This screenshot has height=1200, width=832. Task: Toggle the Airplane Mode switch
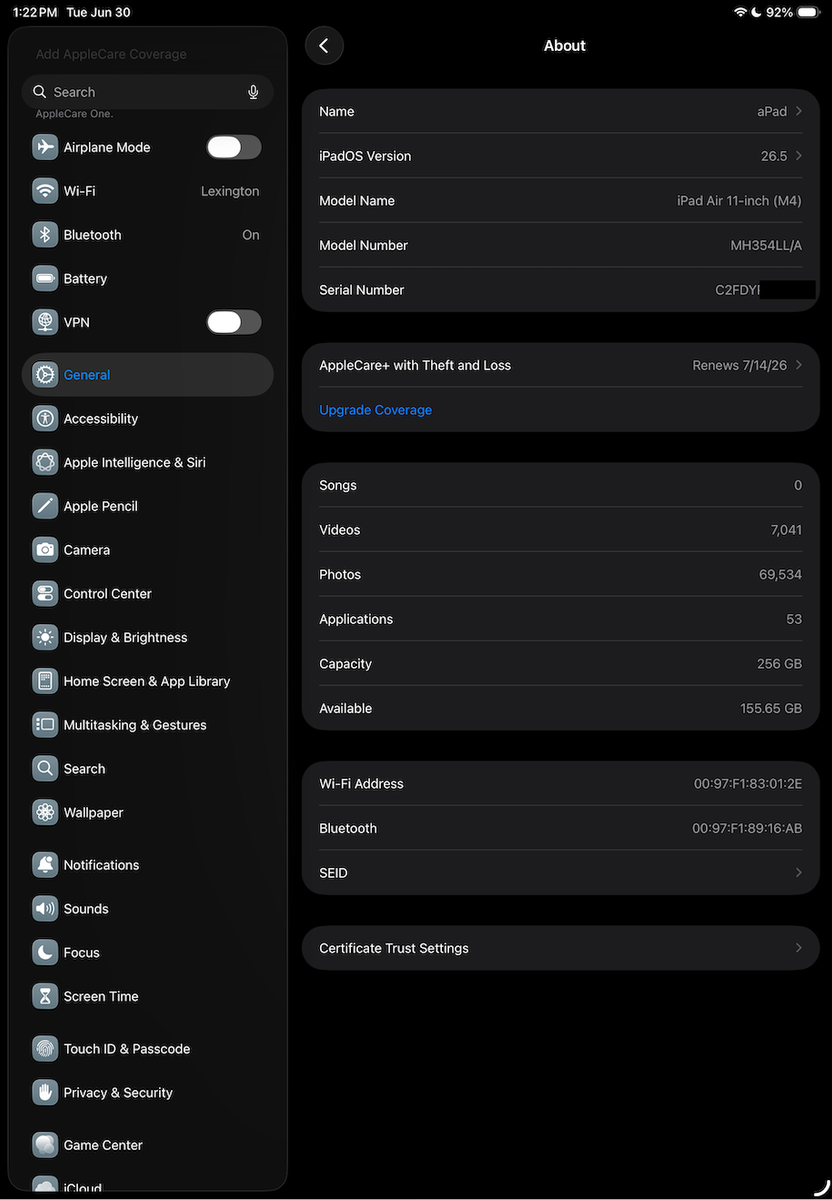234,147
